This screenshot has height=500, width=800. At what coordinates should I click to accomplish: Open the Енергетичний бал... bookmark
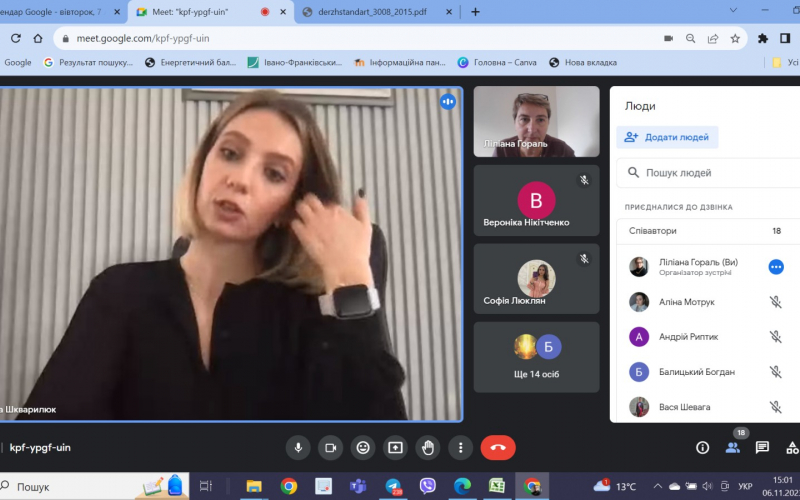191,62
